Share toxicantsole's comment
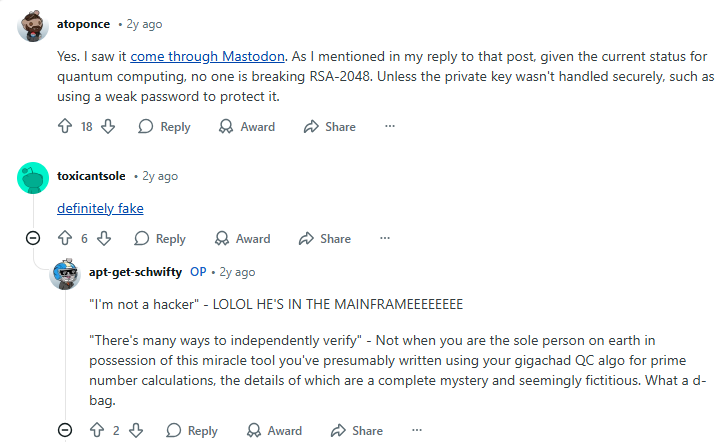The height and width of the screenshot is (442, 723). [x=324, y=239]
